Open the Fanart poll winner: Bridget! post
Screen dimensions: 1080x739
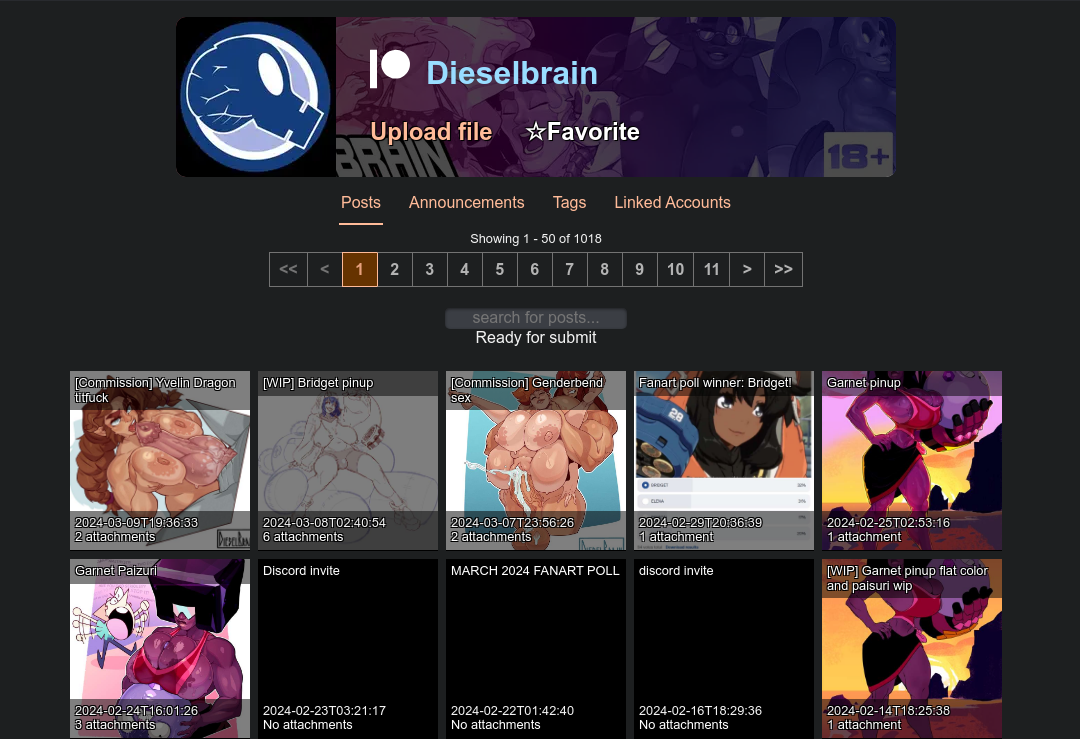pyautogui.click(x=724, y=460)
